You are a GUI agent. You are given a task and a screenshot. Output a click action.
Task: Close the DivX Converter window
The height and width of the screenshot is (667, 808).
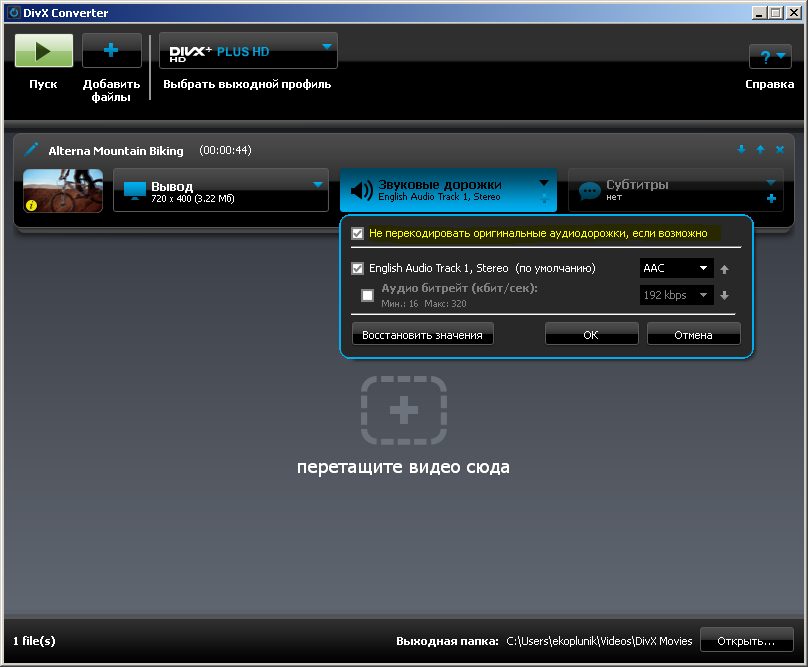click(x=794, y=13)
